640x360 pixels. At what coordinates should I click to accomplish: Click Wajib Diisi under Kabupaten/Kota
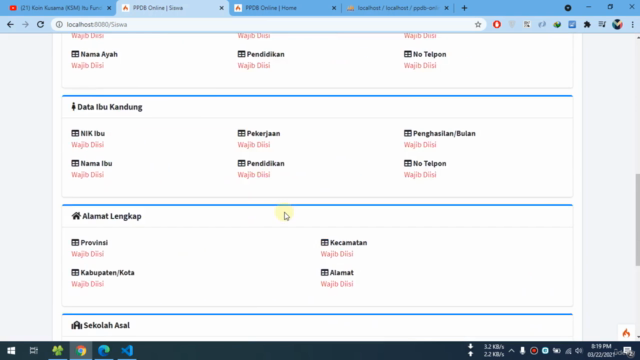pos(88,284)
